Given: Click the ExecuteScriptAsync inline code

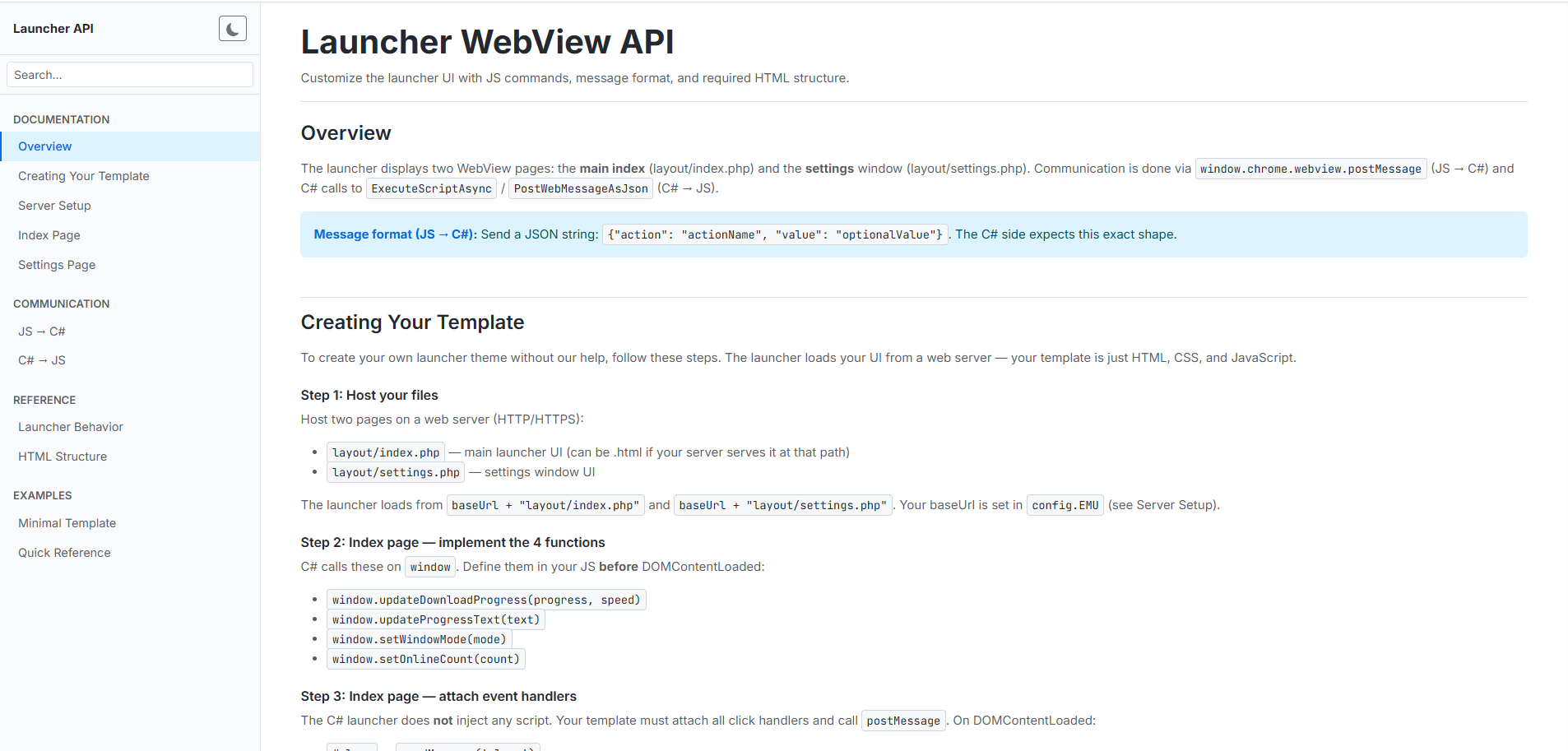Looking at the screenshot, I should point(431,188).
